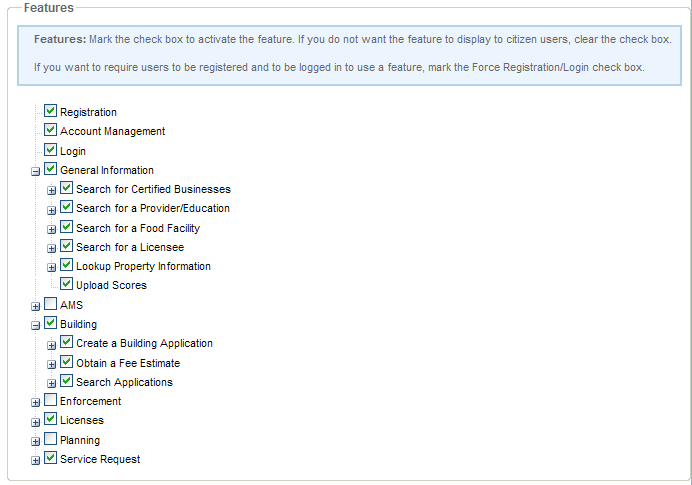Click the Search for a Provider/Education label
The image size is (692, 485).
pyautogui.click(x=152, y=208)
